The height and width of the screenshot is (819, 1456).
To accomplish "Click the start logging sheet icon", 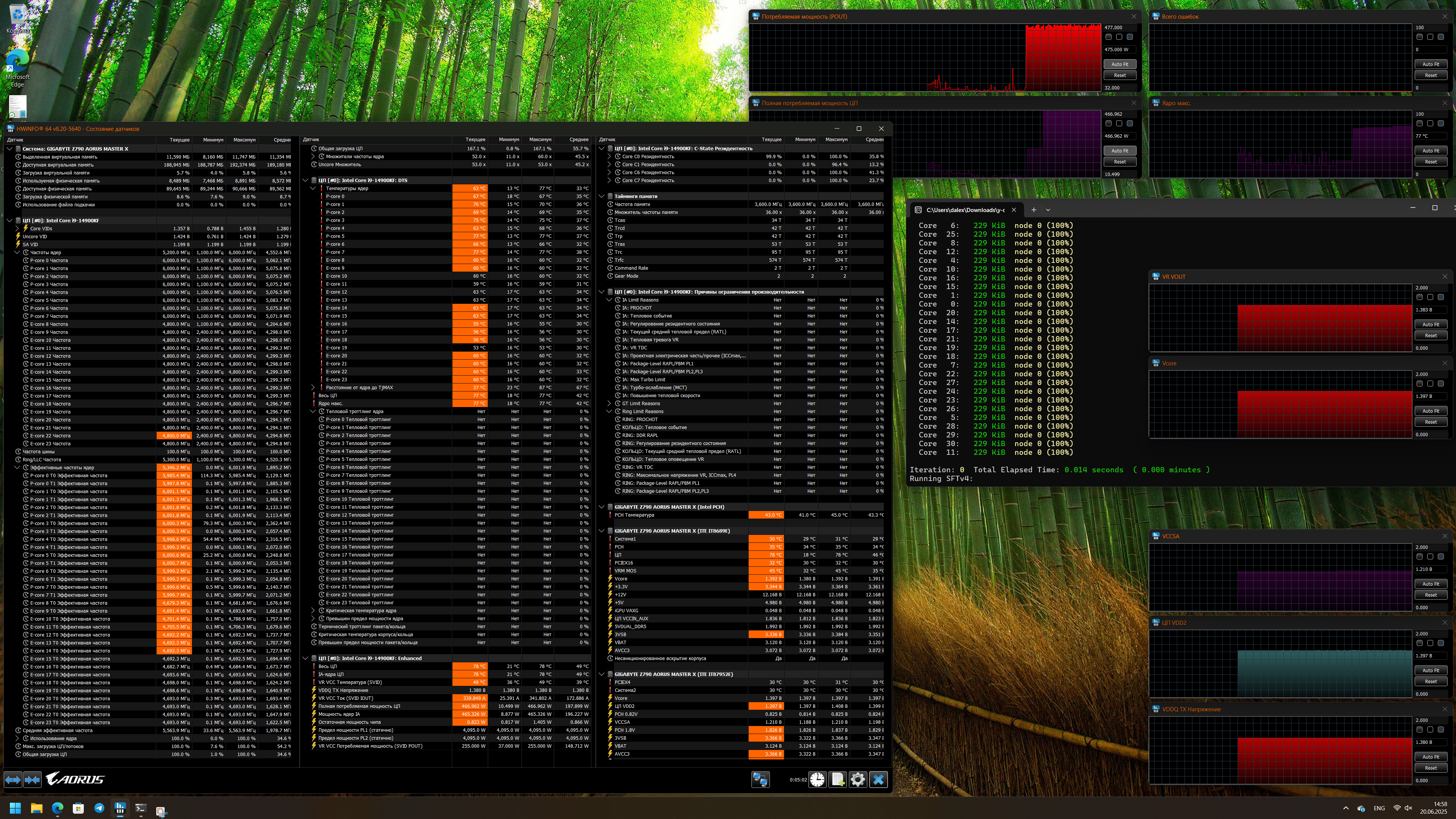I will [838, 780].
